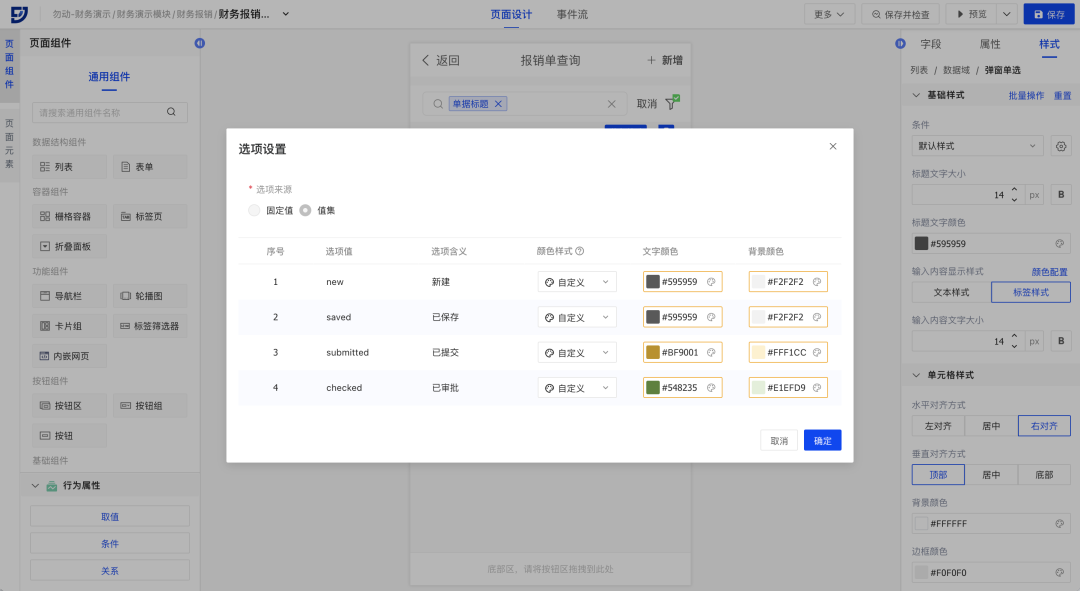The height and width of the screenshot is (591, 1080).
Task: Click the settings gear next to 默认样式
Action: click(x=1061, y=146)
